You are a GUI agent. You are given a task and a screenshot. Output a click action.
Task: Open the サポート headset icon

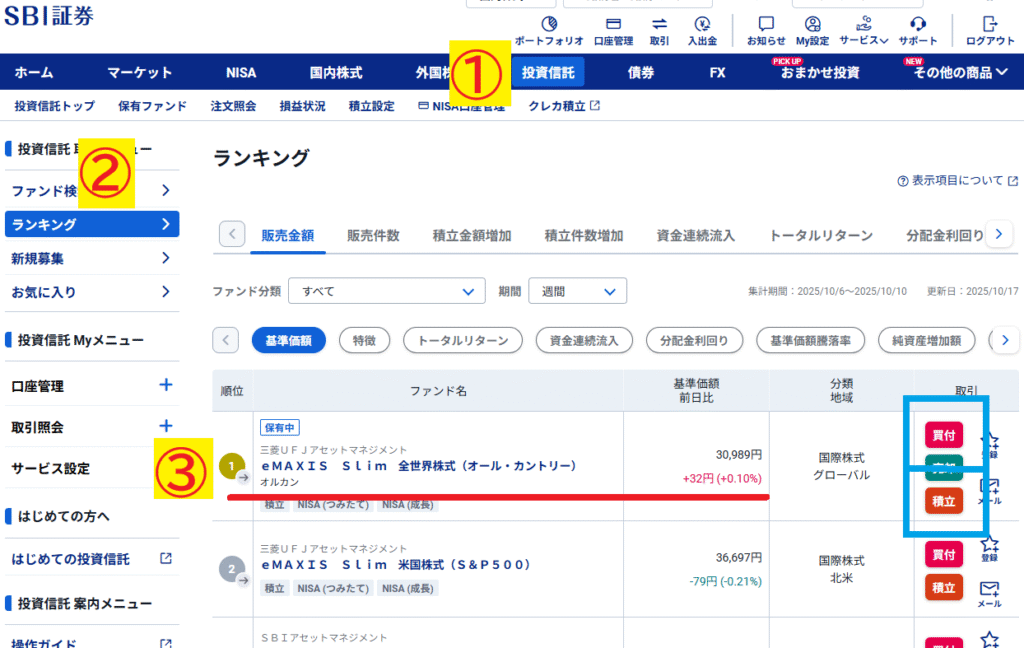click(918, 24)
